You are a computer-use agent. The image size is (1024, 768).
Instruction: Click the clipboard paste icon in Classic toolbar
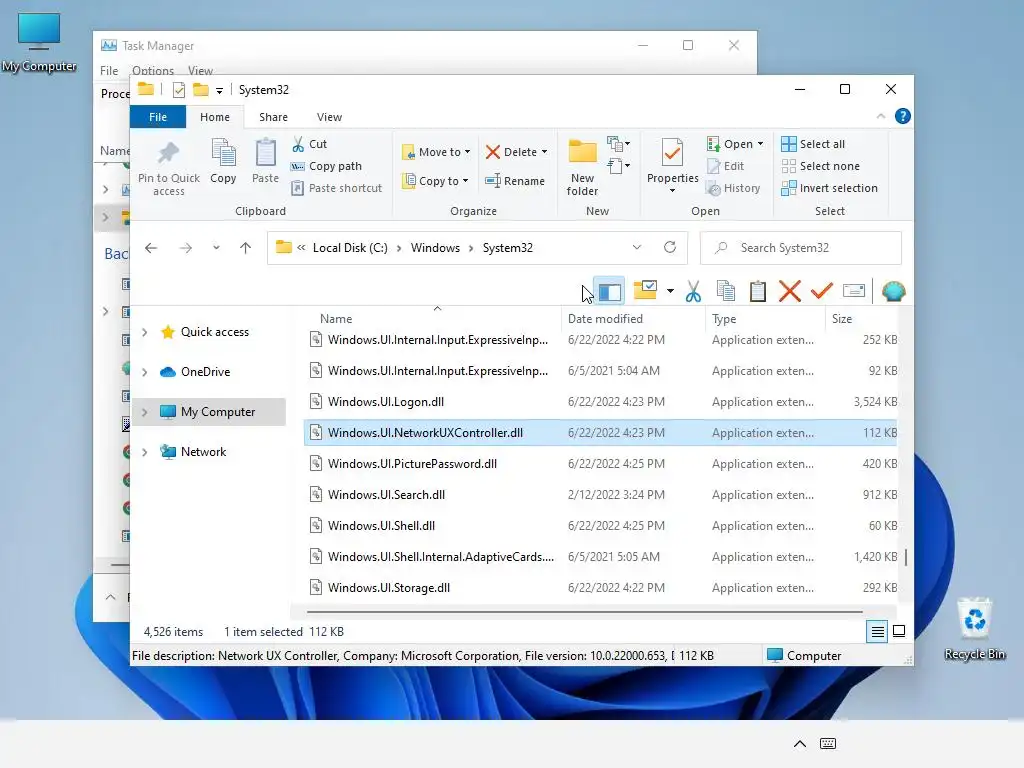pos(758,291)
